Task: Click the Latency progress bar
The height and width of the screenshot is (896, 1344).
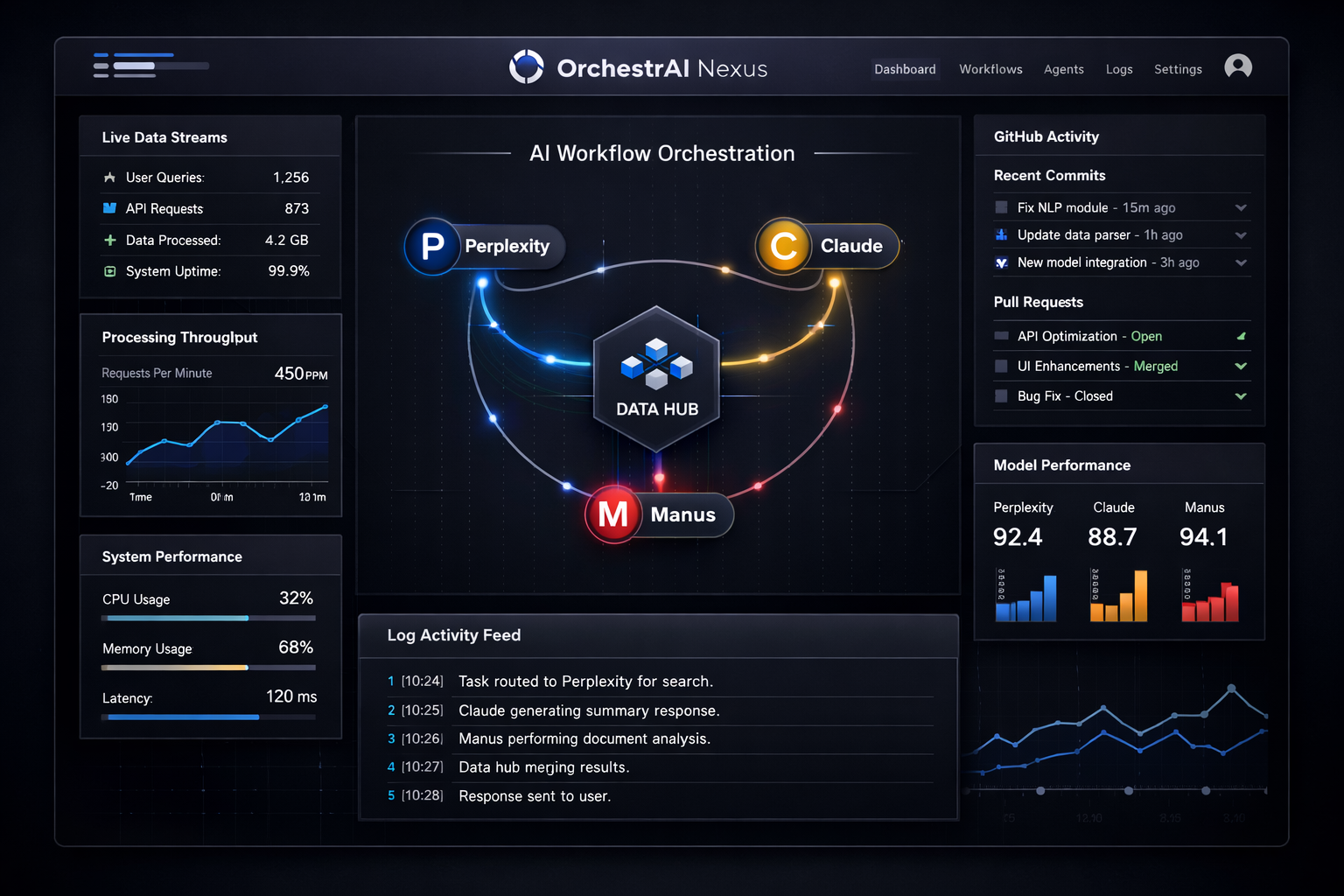Action: pyautogui.click(x=208, y=717)
